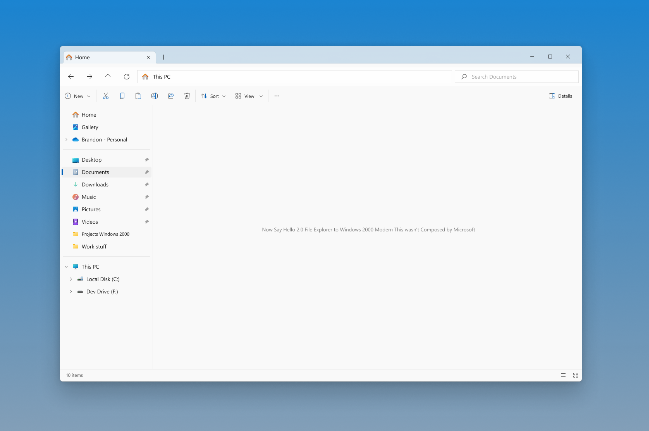Open the Videos folder
The image size is (649, 431).
click(106, 222)
